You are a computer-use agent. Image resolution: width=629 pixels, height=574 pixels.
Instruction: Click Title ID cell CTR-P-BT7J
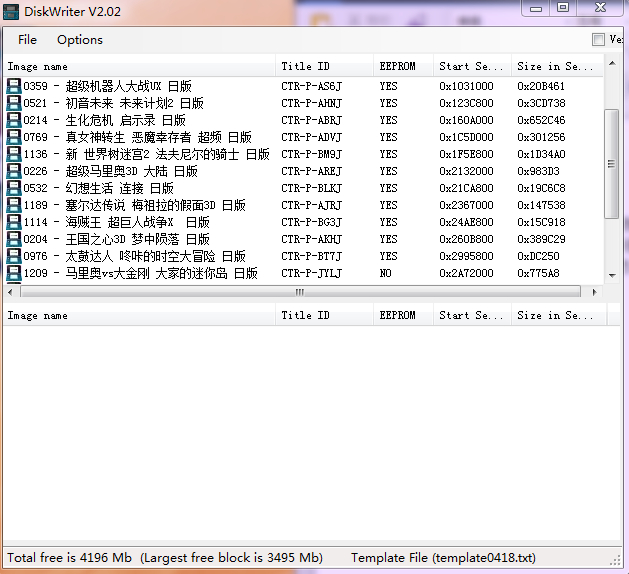311,256
